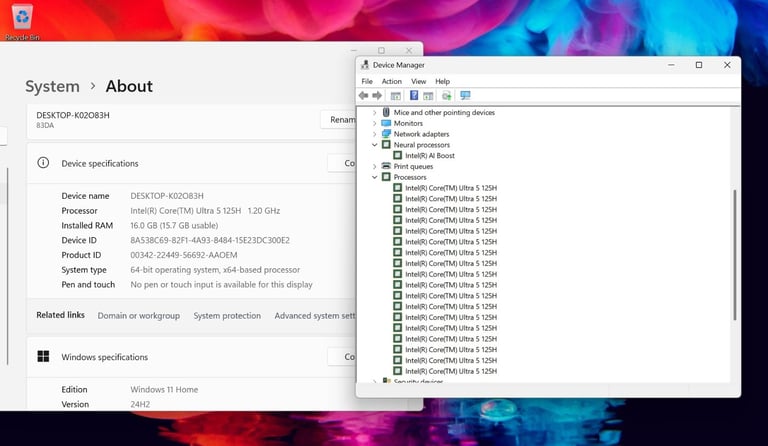Expand the Print queues category chevron
The width and height of the screenshot is (768, 446).
(375, 166)
